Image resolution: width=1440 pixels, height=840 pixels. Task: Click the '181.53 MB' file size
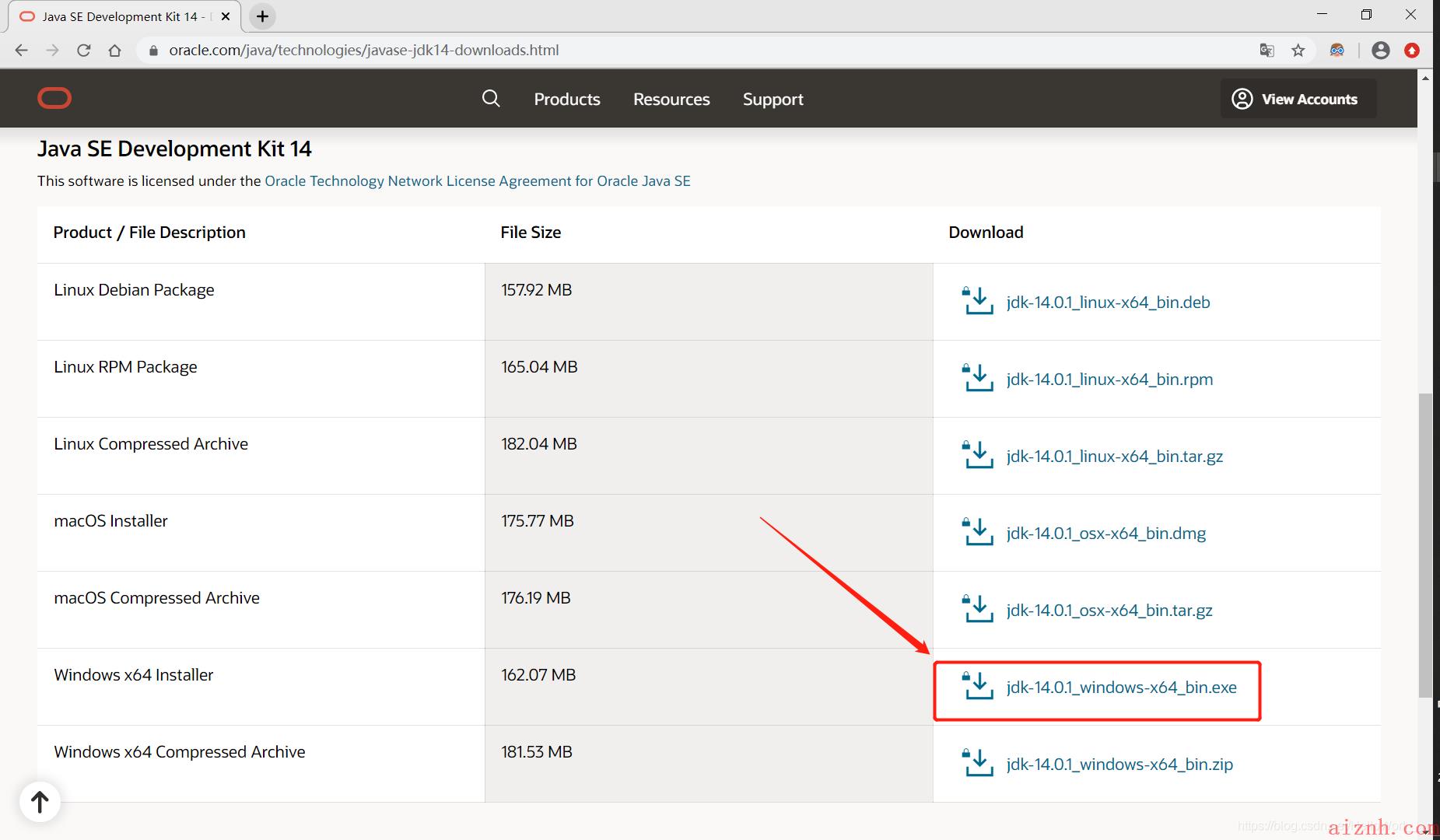tap(536, 752)
